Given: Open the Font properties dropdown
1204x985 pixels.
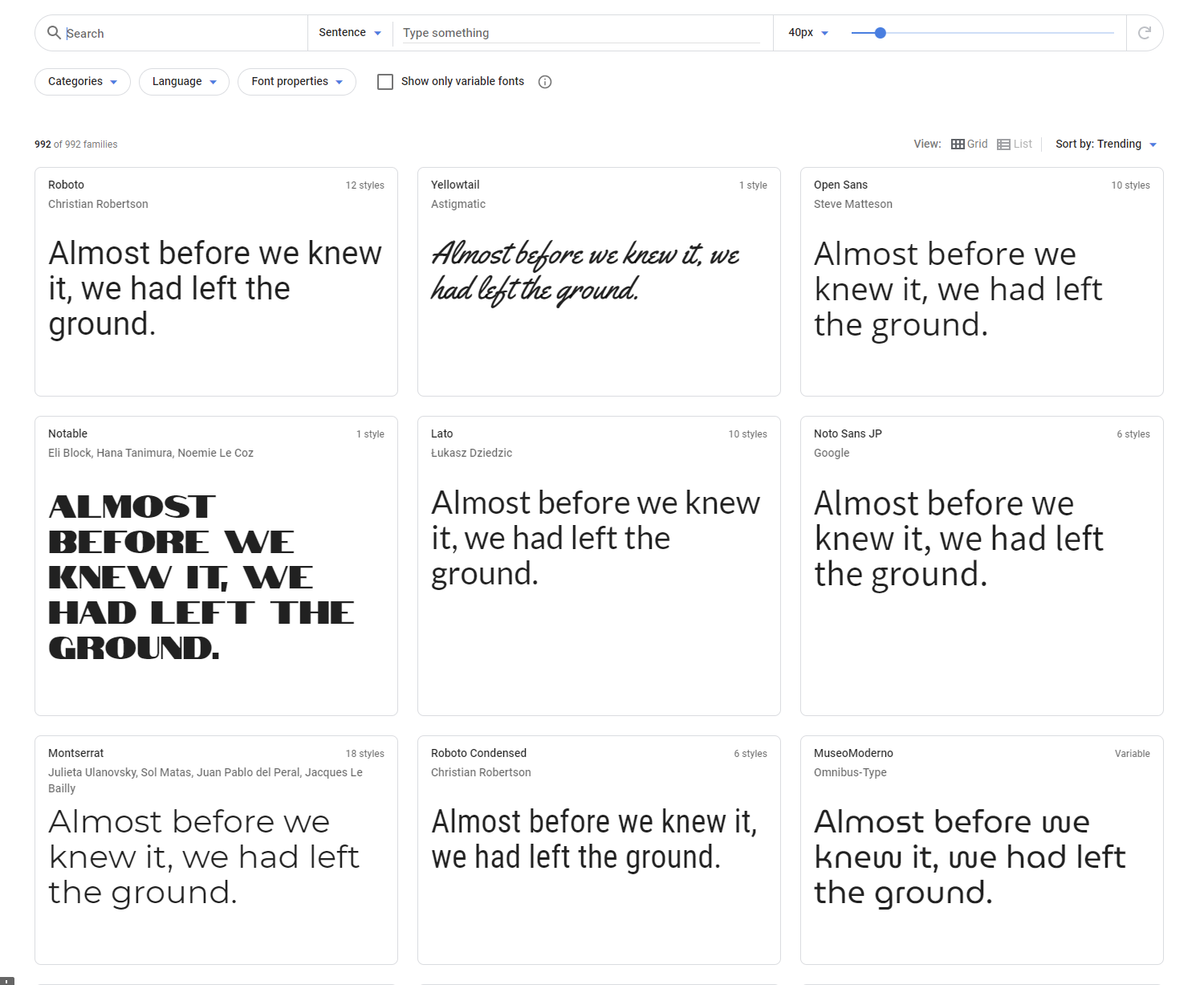Looking at the screenshot, I should [297, 82].
